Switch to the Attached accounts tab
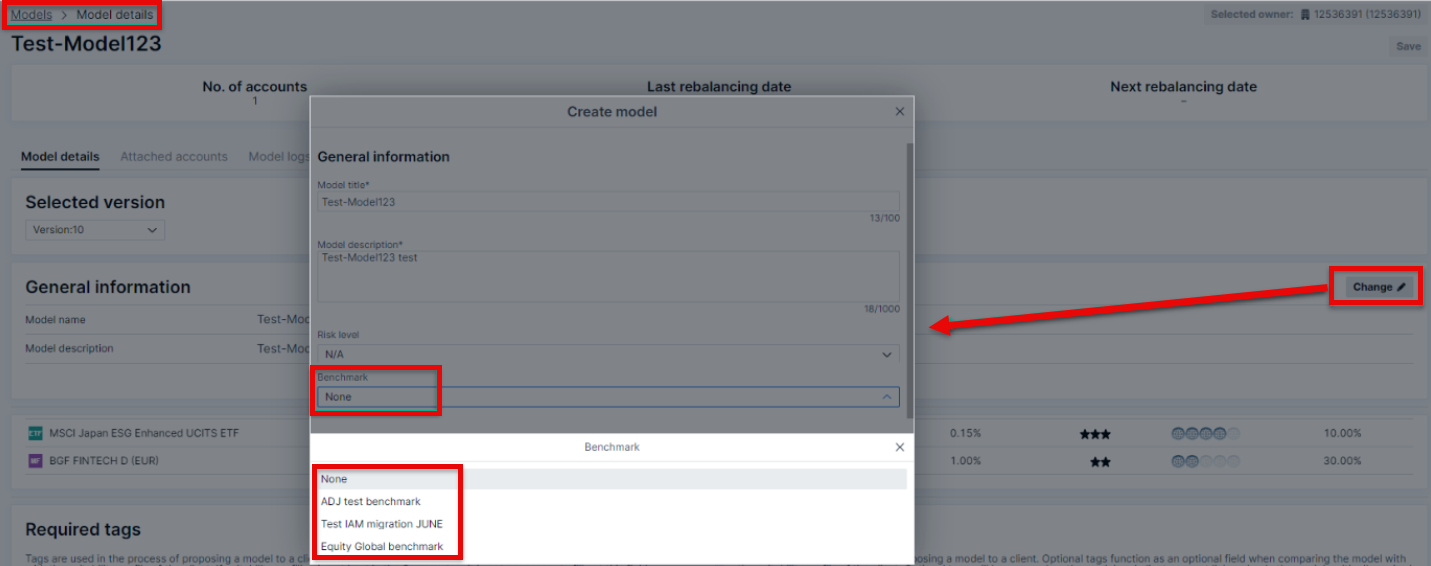The height and width of the screenshot is (566, 1431). (x=174, y=157)
